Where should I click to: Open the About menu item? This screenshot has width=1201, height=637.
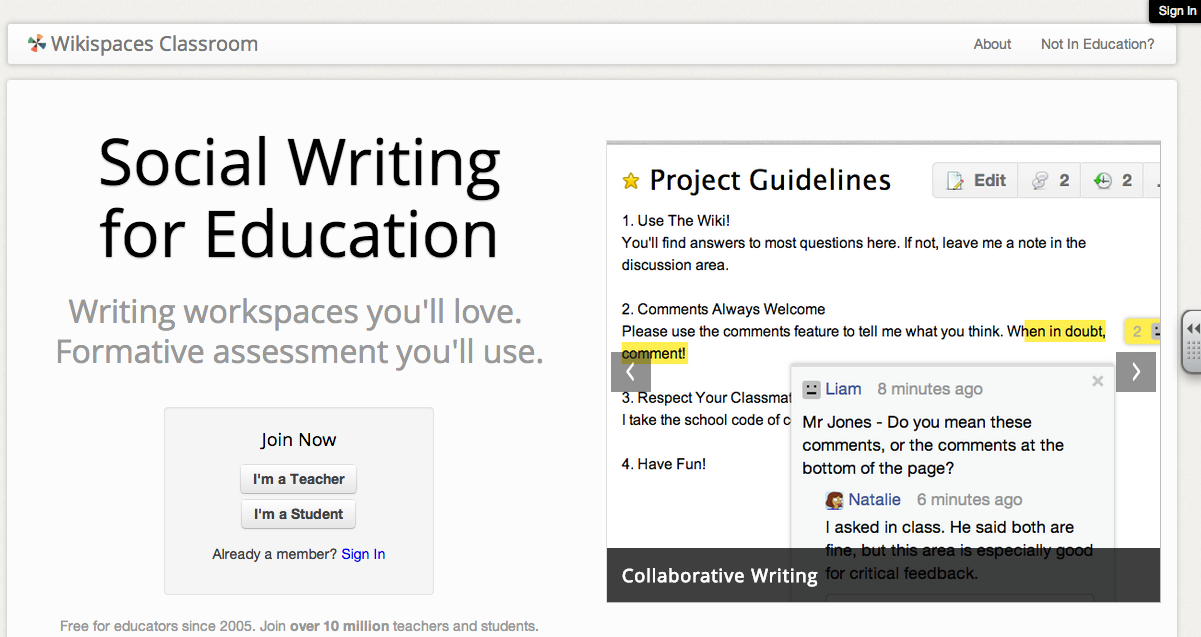coord(992,44)
